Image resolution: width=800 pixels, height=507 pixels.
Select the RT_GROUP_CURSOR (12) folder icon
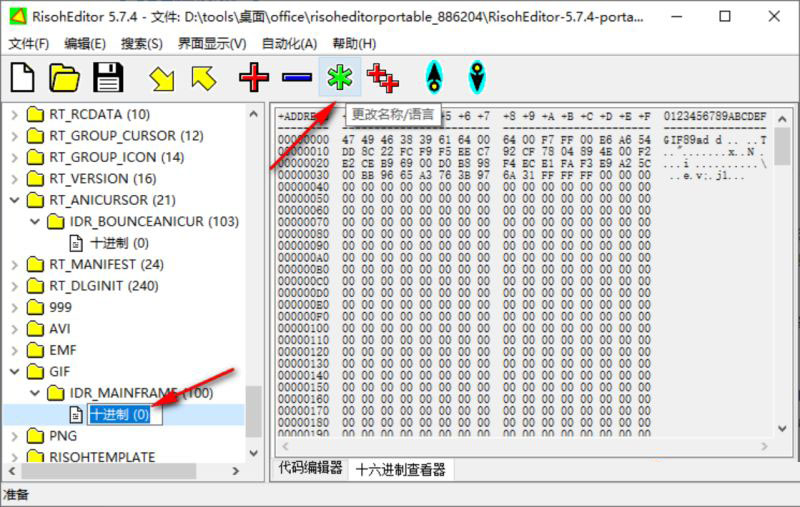35,135
